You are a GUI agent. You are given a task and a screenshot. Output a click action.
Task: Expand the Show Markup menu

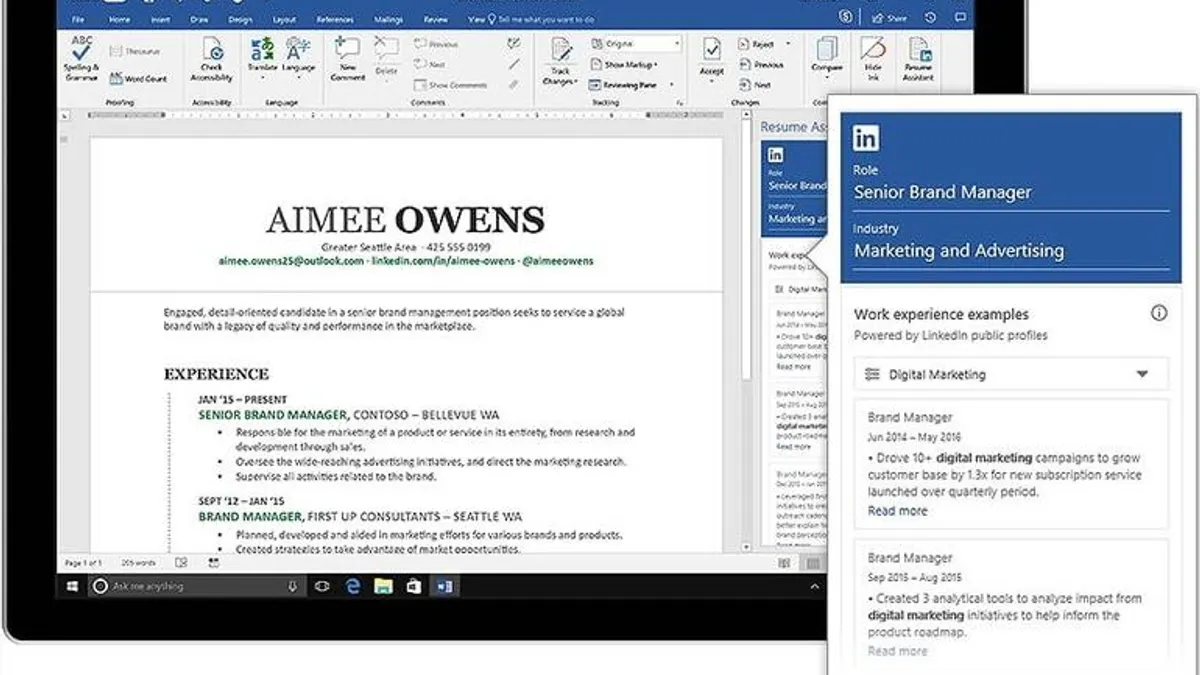tap(625, 65)
